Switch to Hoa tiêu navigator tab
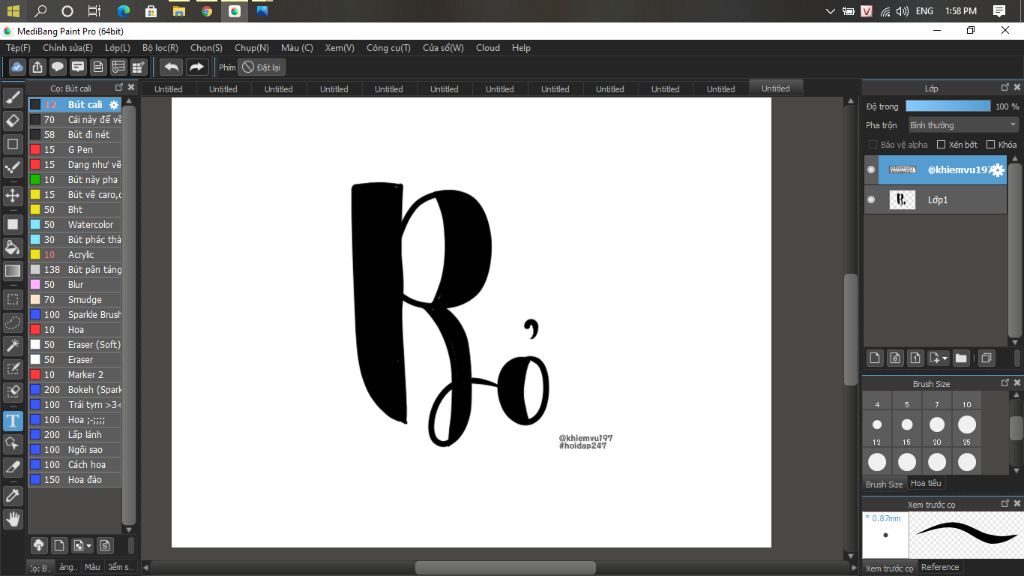This screenshot has height=576, width=1024. pyautogui.click(x=926, y=483)
